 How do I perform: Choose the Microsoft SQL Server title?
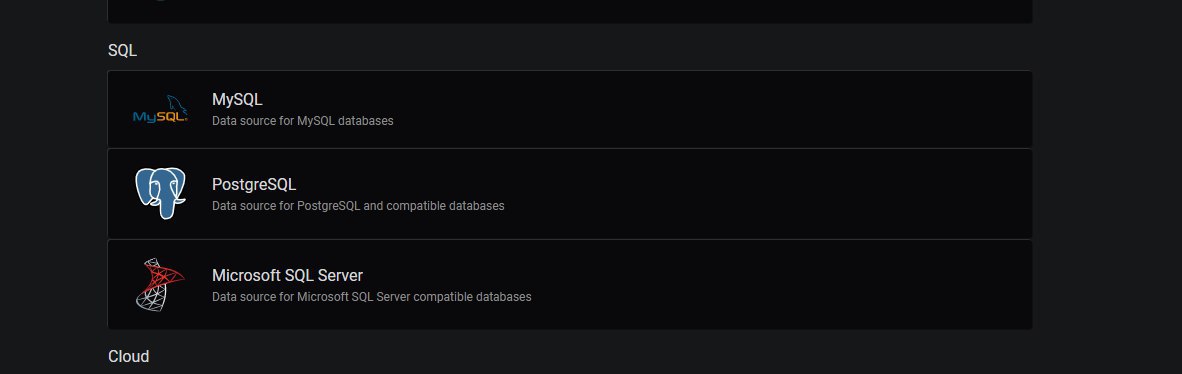(x=287, y=275)
